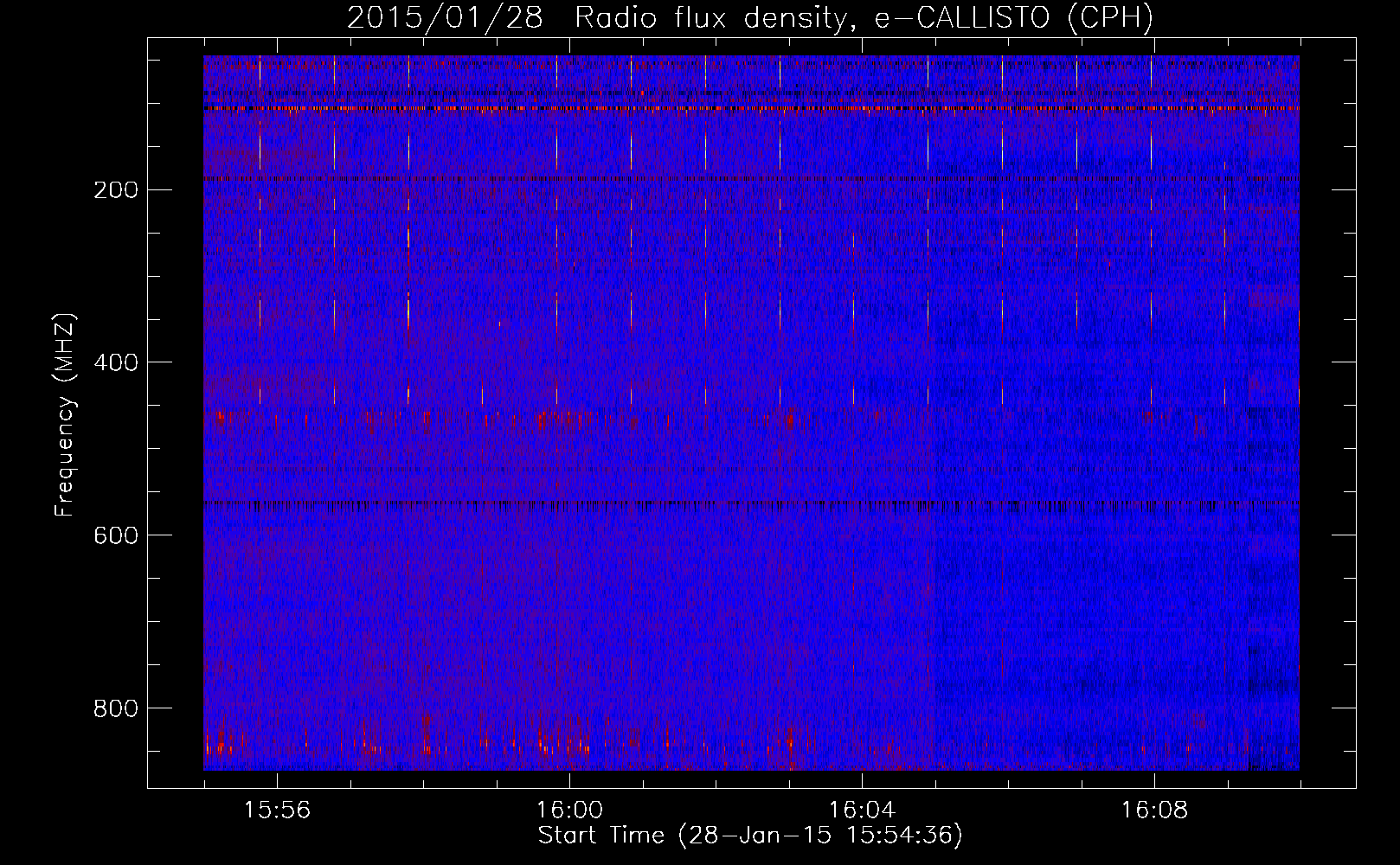Click the 15:56 time tick label
The width and height of the screenshot is (1400, 865).
277,811
